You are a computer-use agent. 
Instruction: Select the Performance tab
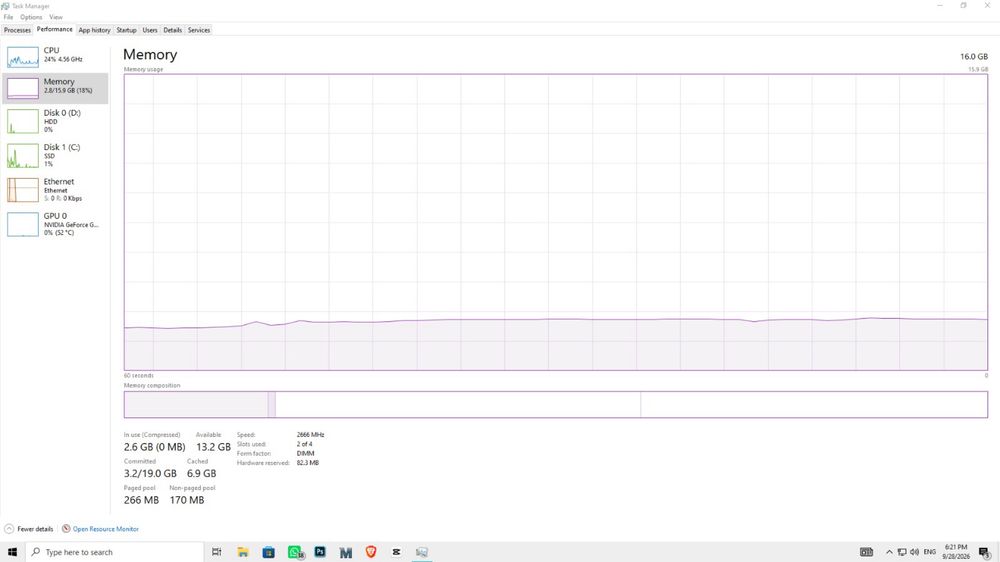[x=55, y=29]
